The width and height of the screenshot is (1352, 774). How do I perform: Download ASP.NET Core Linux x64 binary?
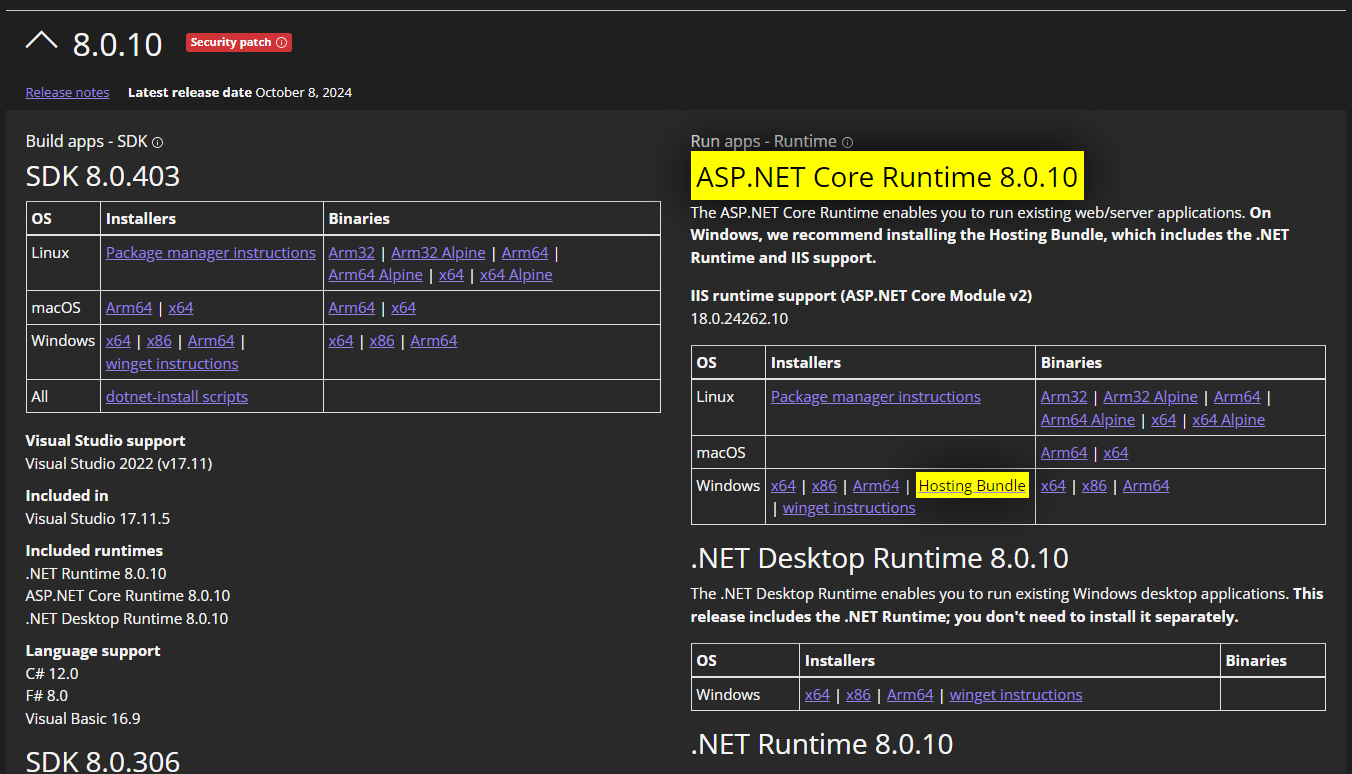pos(1164,420)
